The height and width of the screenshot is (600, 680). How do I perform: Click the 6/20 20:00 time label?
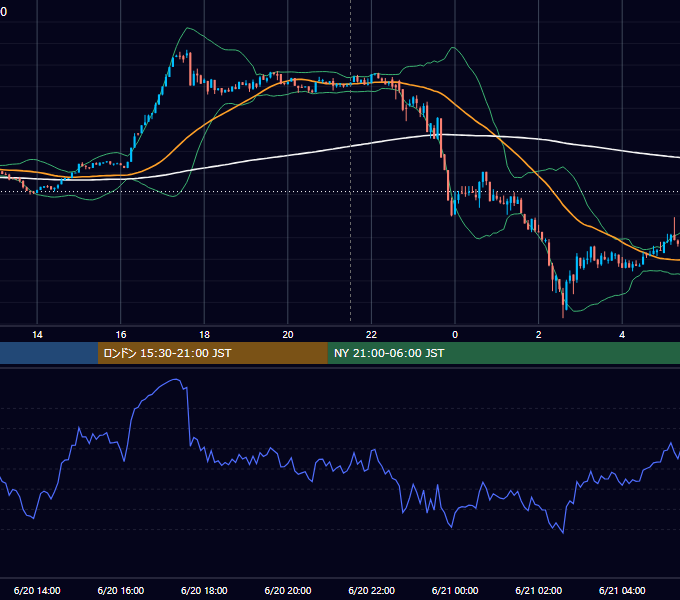coord(288,590)
